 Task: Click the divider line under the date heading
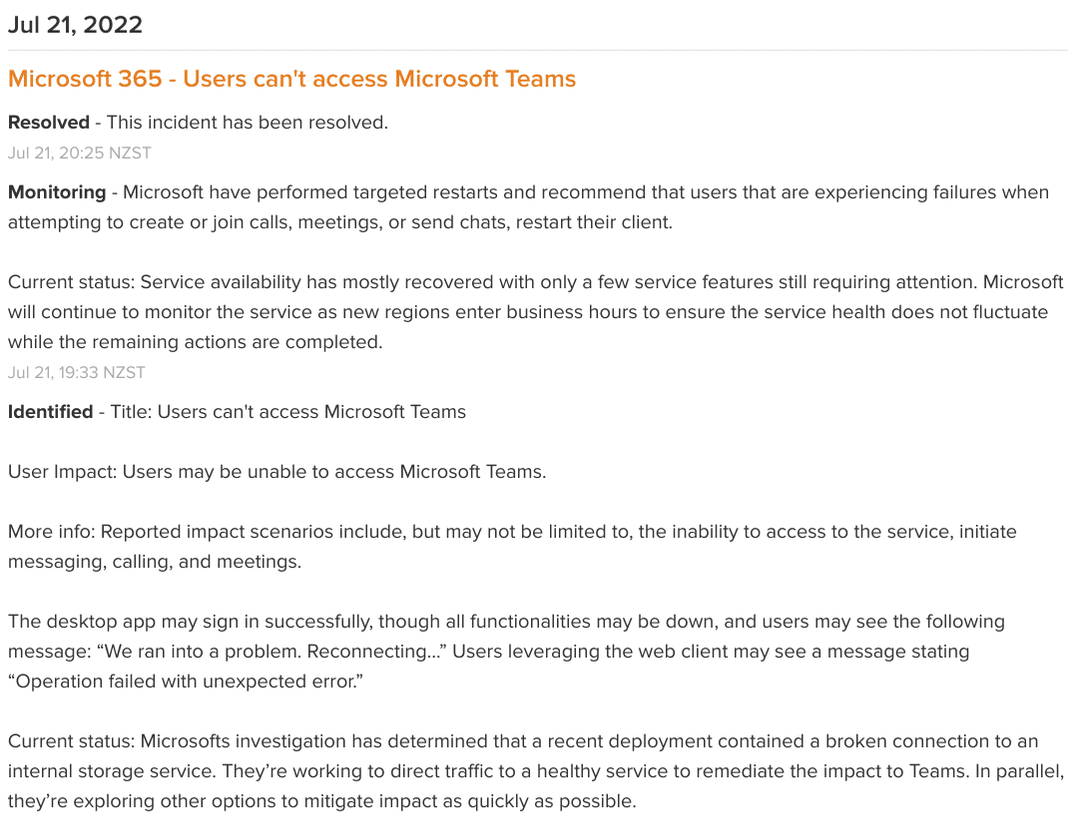(538, 50)
